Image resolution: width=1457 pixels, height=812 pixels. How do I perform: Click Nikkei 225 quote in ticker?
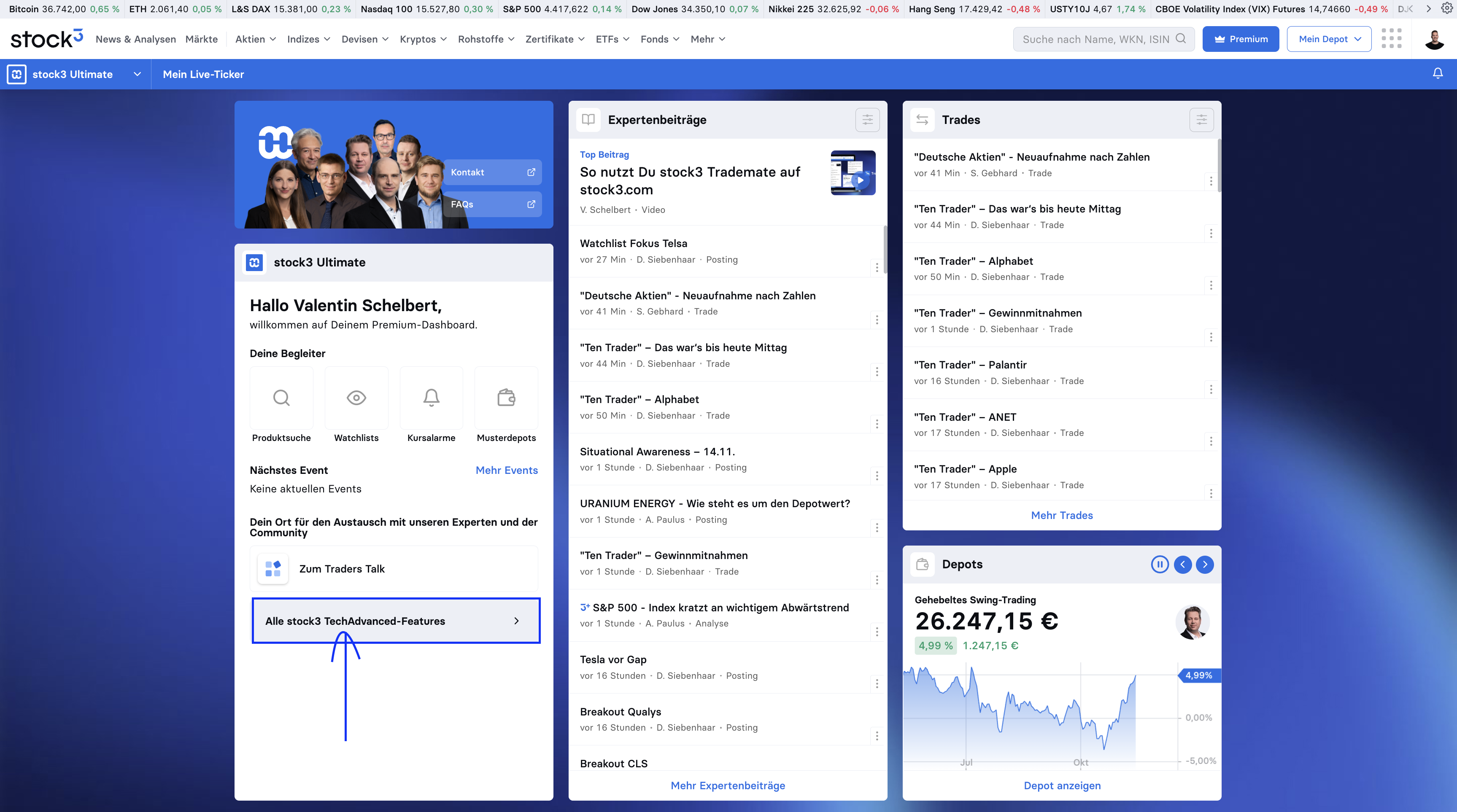(x=833, y=8)
